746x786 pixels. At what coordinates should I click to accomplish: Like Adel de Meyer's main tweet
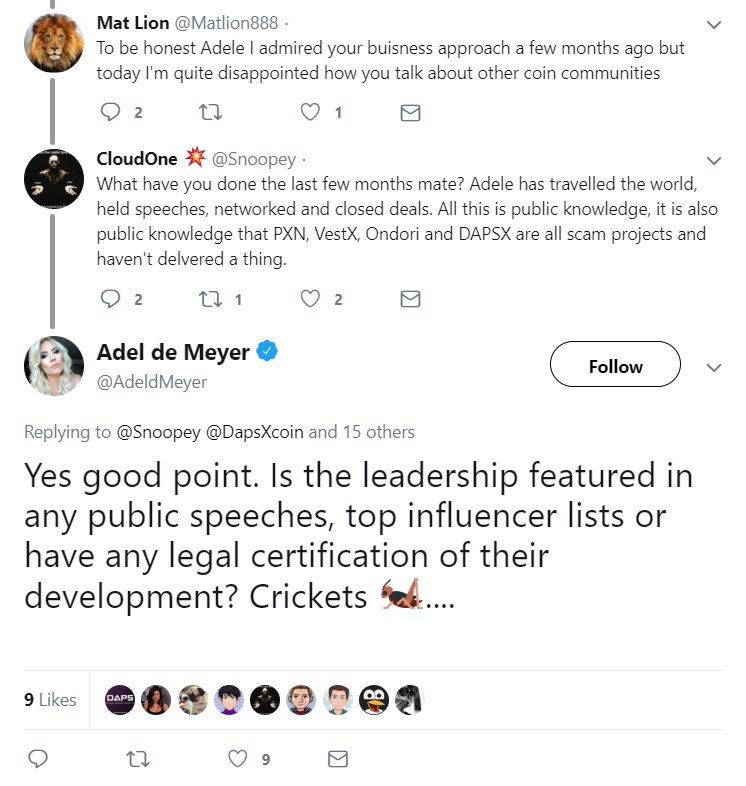click(x=238, y=759)
